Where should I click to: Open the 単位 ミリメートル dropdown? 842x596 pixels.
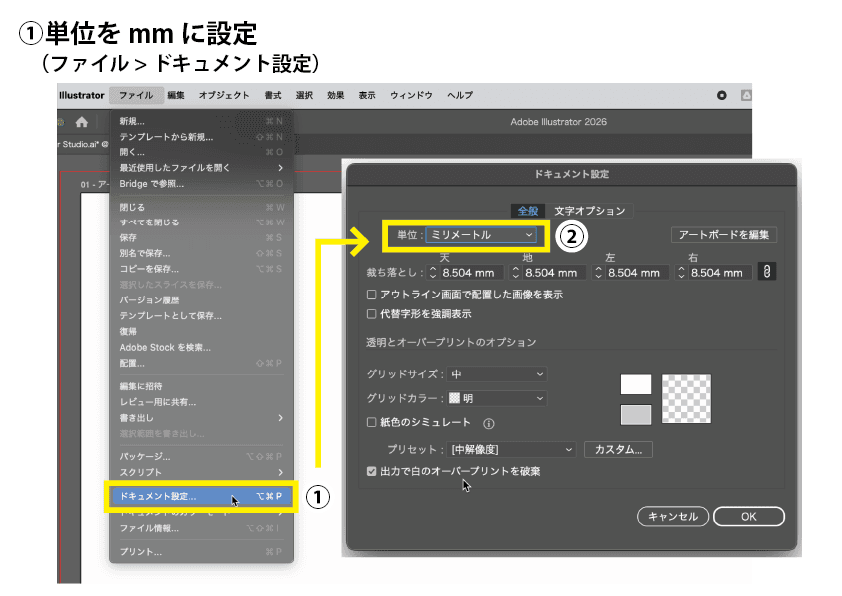(481, 235)
